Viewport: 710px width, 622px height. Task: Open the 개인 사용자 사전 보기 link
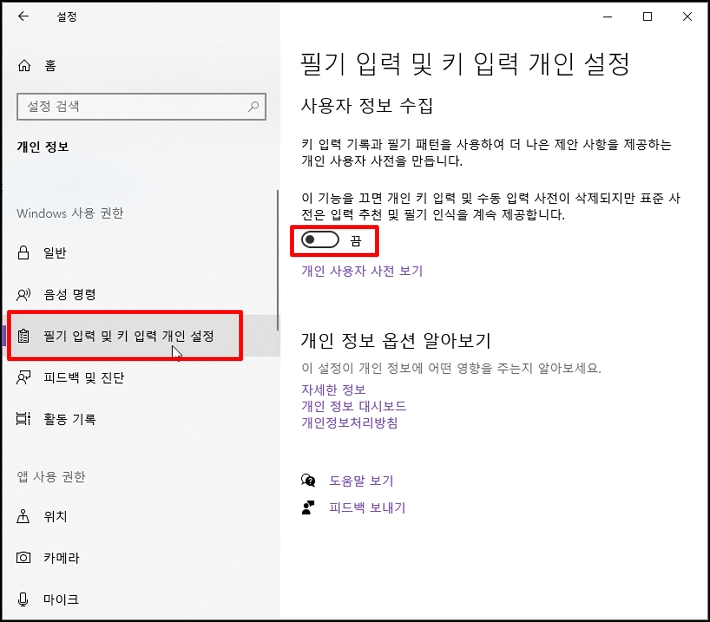[362, 271]
